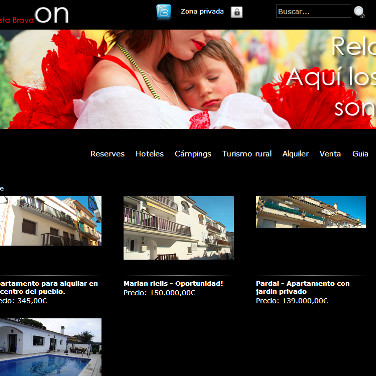Open 'Pardal - Apartamento con jardín privado' link

coord(303,288)
